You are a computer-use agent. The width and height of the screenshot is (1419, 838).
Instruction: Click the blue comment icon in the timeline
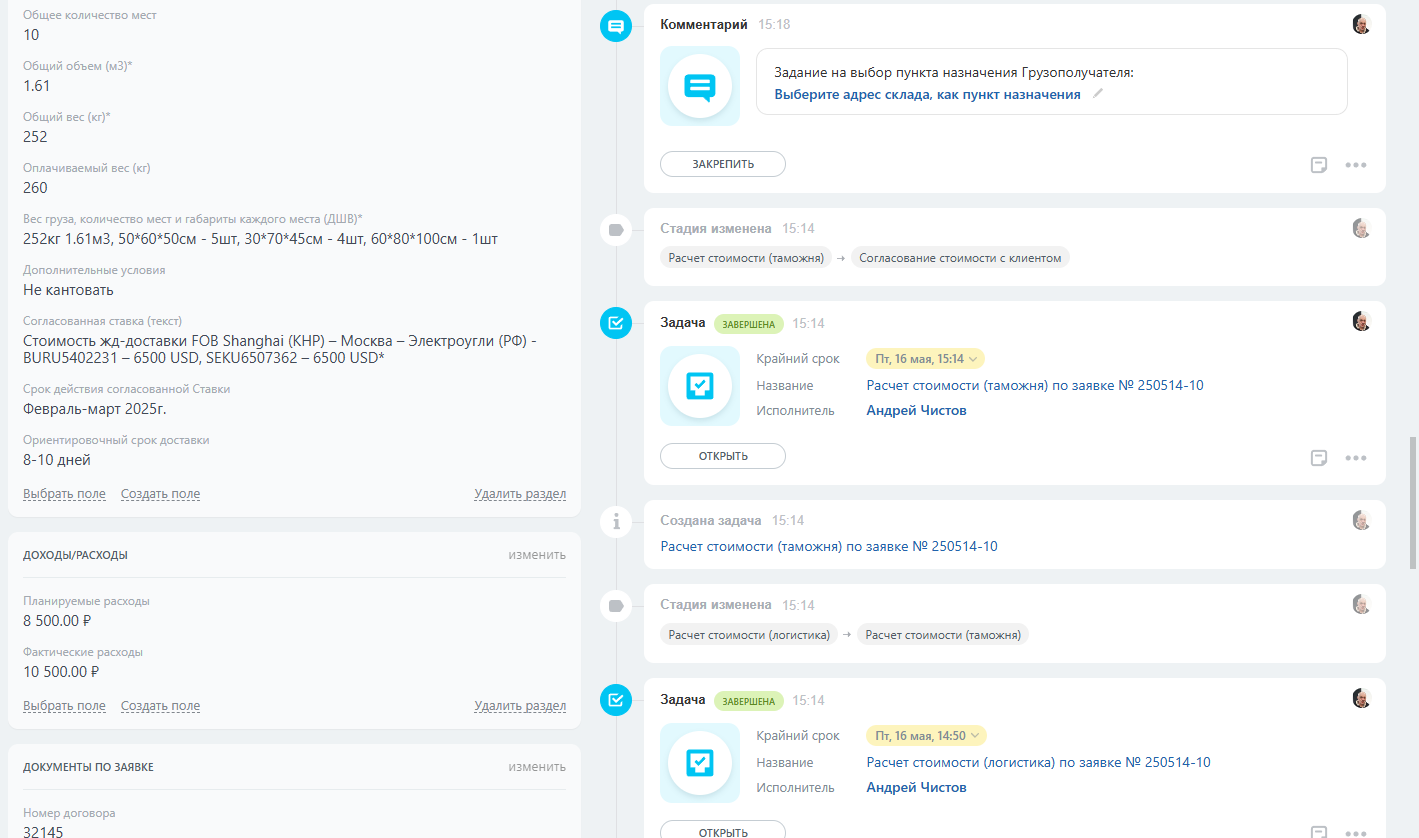point(617,26)
